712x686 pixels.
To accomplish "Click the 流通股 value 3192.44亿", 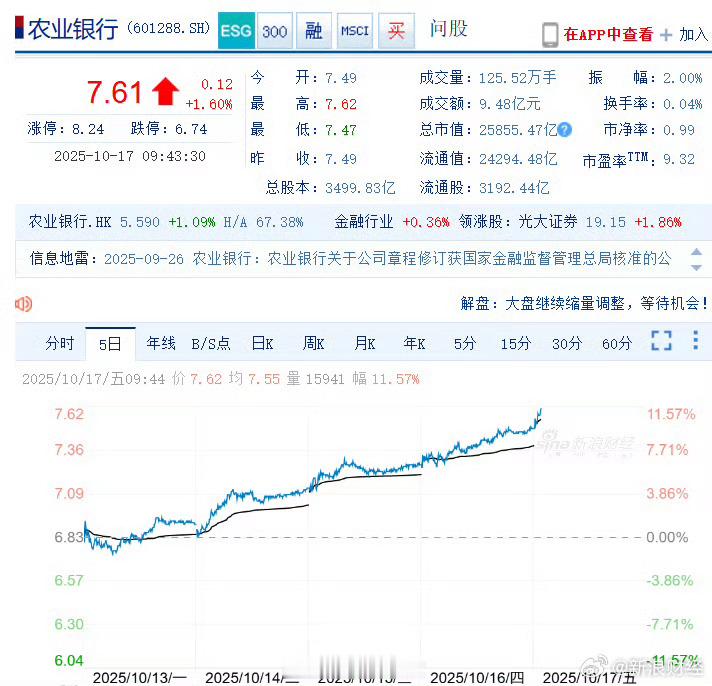I will click(x=514, y=188).
